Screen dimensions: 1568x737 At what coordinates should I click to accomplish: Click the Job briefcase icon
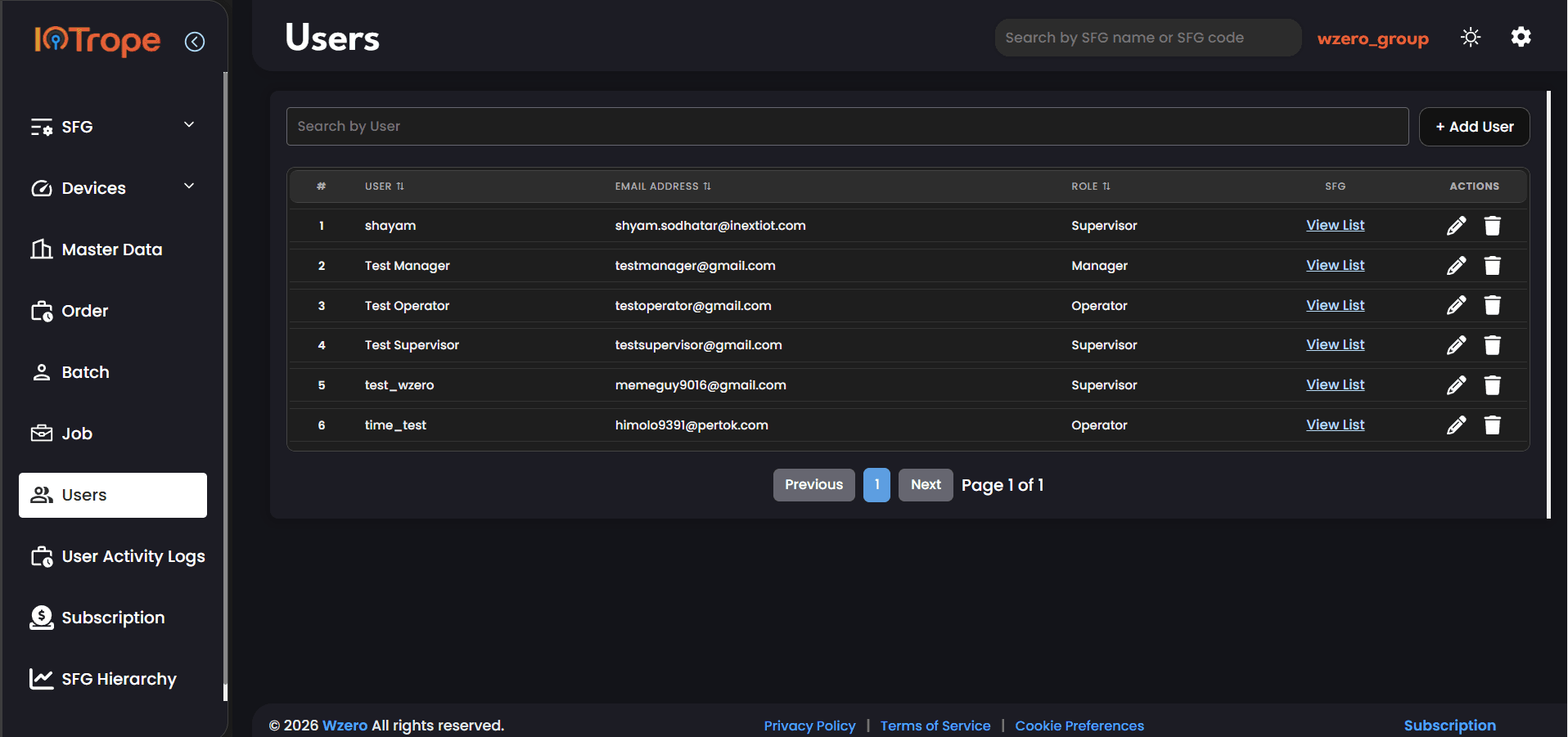pyautogui.click(x=42, y=434)
